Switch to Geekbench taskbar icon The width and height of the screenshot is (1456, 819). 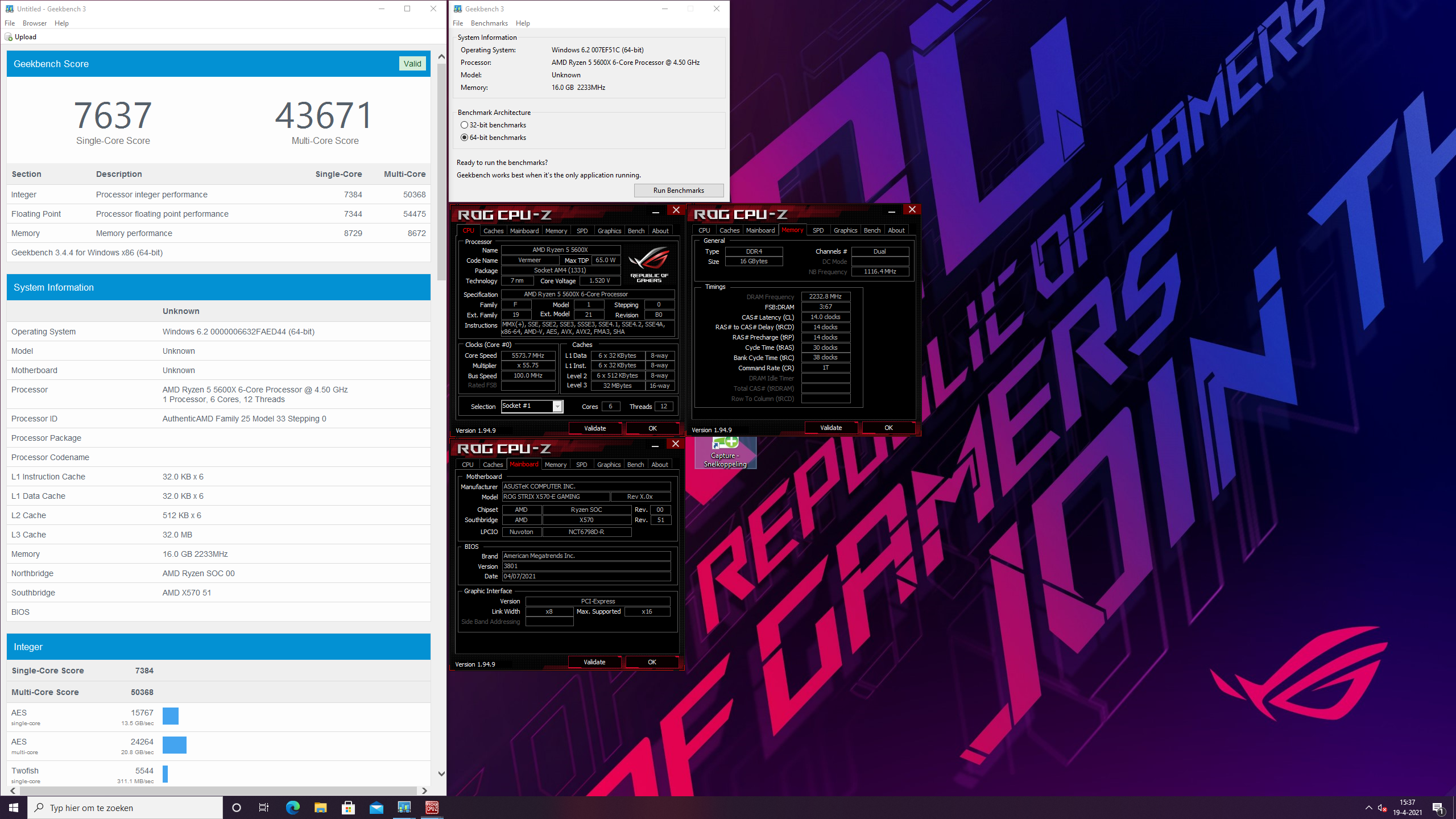coord(404,808)
